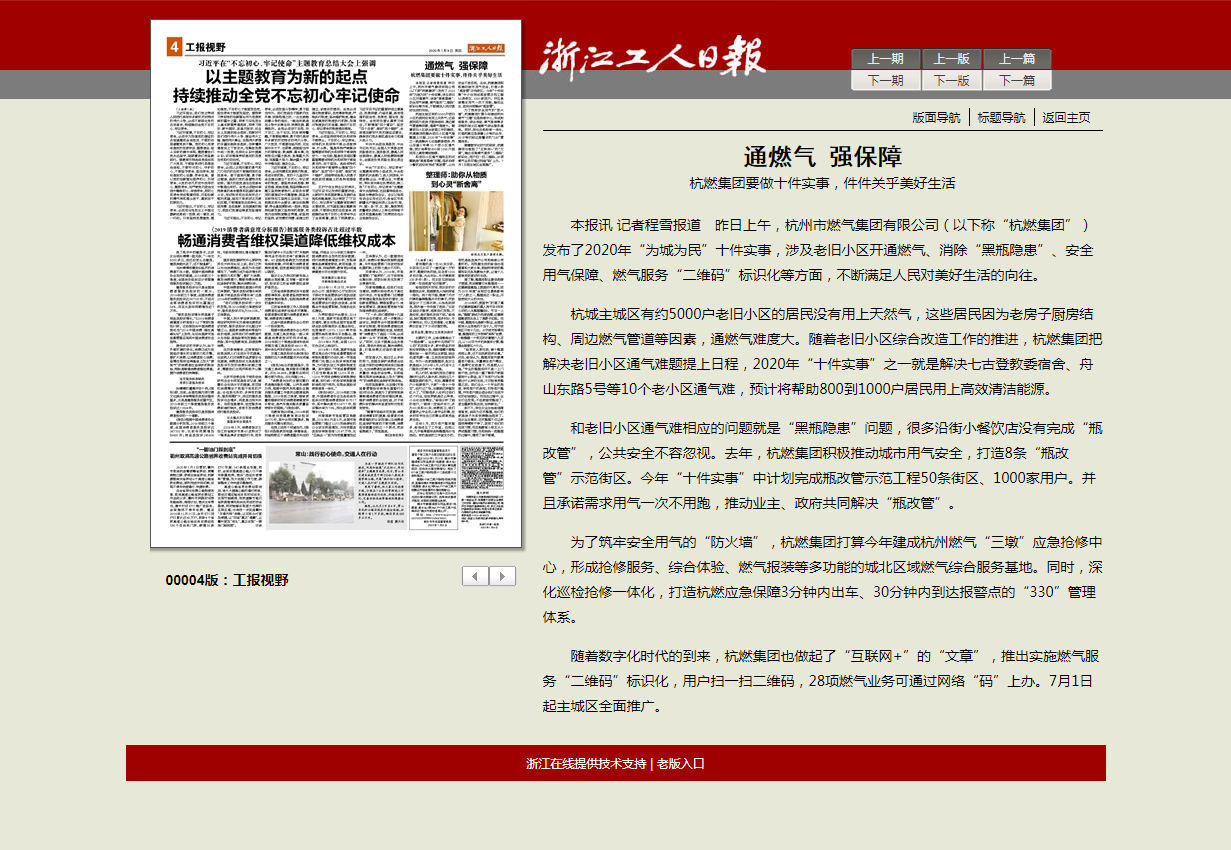Click the QR code on newspaper page
Screen dimensions: 1231x850
[483, 469]
